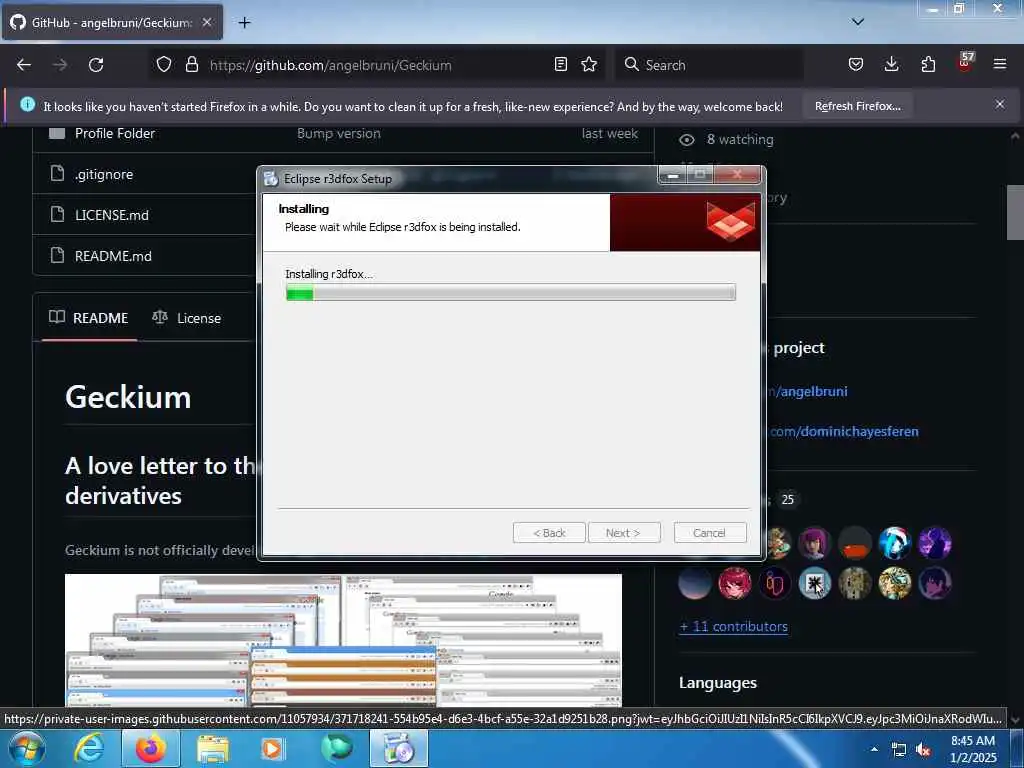
Task: Reload the page with refresh icon
Action: tap(96, 65)
